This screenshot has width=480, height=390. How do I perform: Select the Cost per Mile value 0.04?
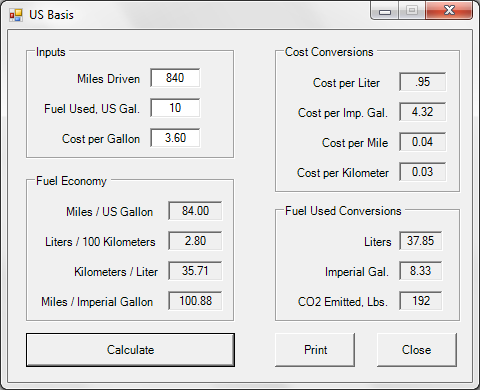(422, 142)
